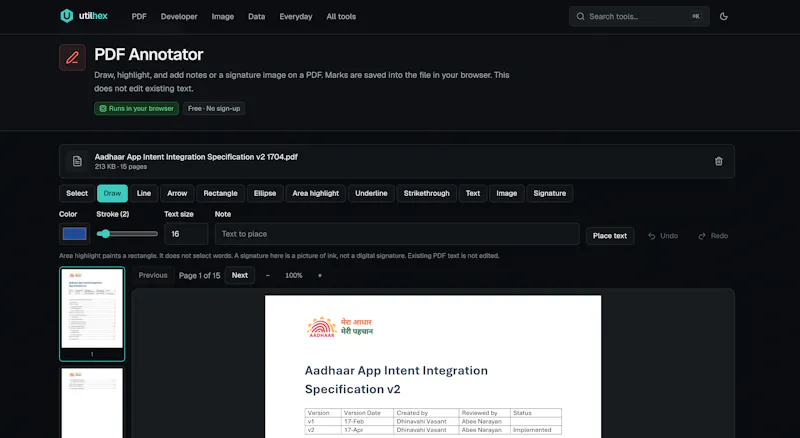This screenshot has width=800, height=438.
Task: Choose the Text tool
Action: point(473,193)
